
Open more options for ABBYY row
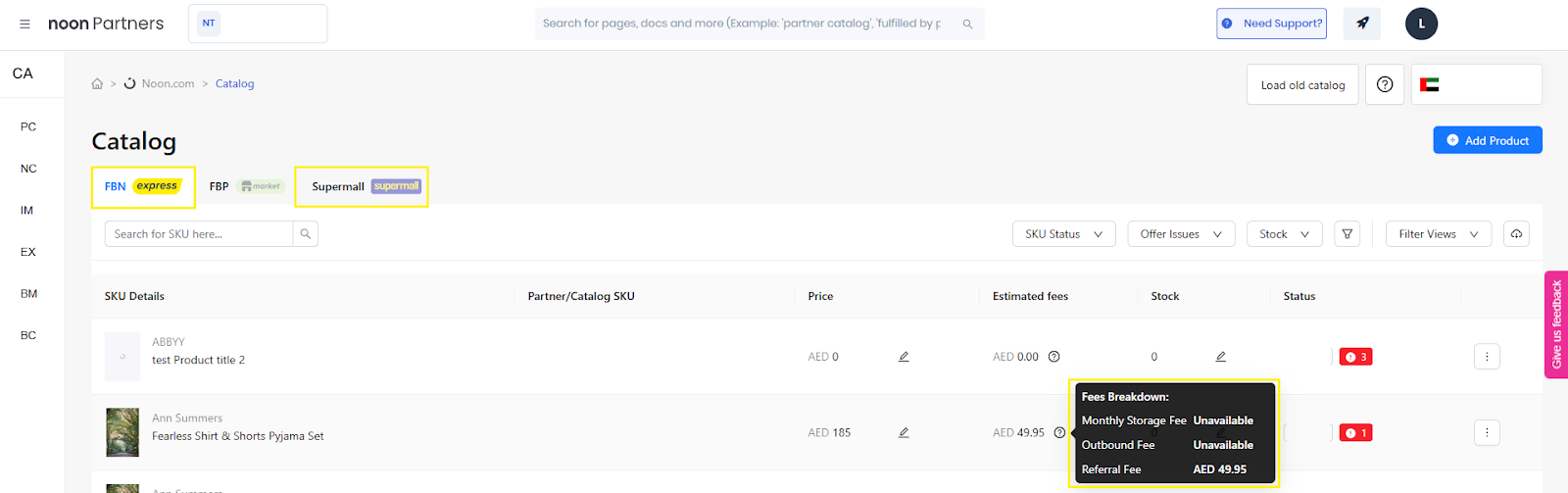[x=1487, y=357]
